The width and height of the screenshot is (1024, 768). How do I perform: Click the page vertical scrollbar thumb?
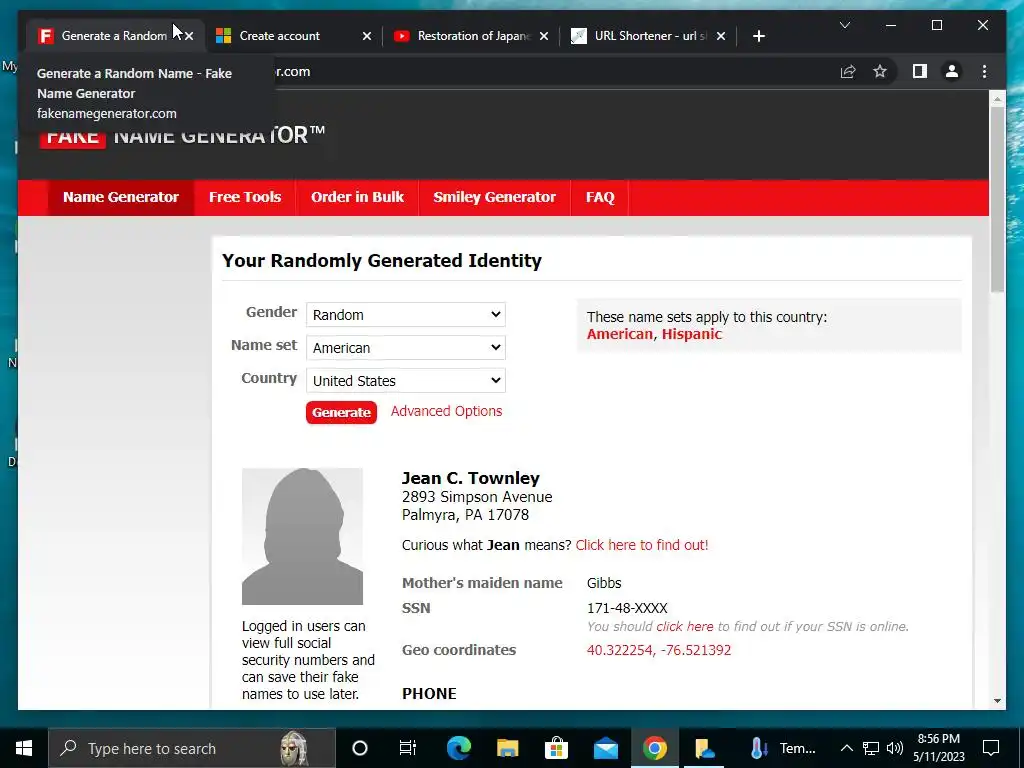tap(997, 199)
